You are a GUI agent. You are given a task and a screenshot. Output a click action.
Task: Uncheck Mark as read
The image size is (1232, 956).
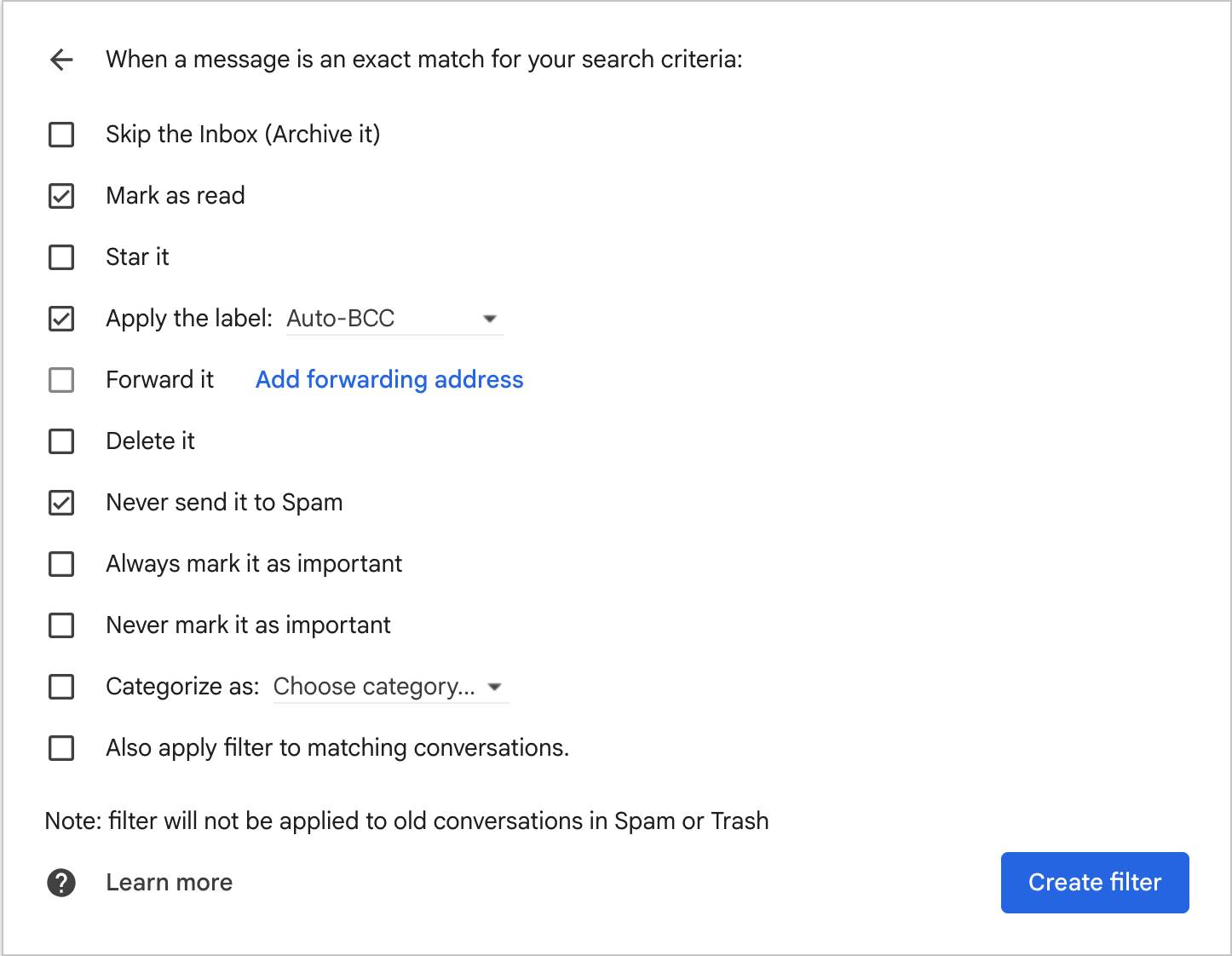pos(60,195)
